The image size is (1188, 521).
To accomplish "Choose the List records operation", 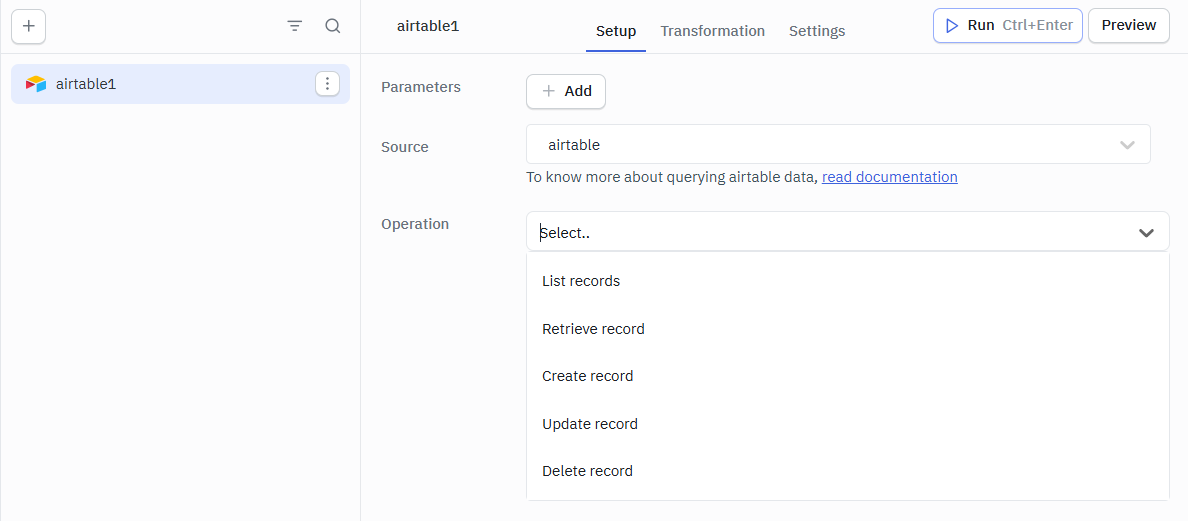I will [581, 281].
